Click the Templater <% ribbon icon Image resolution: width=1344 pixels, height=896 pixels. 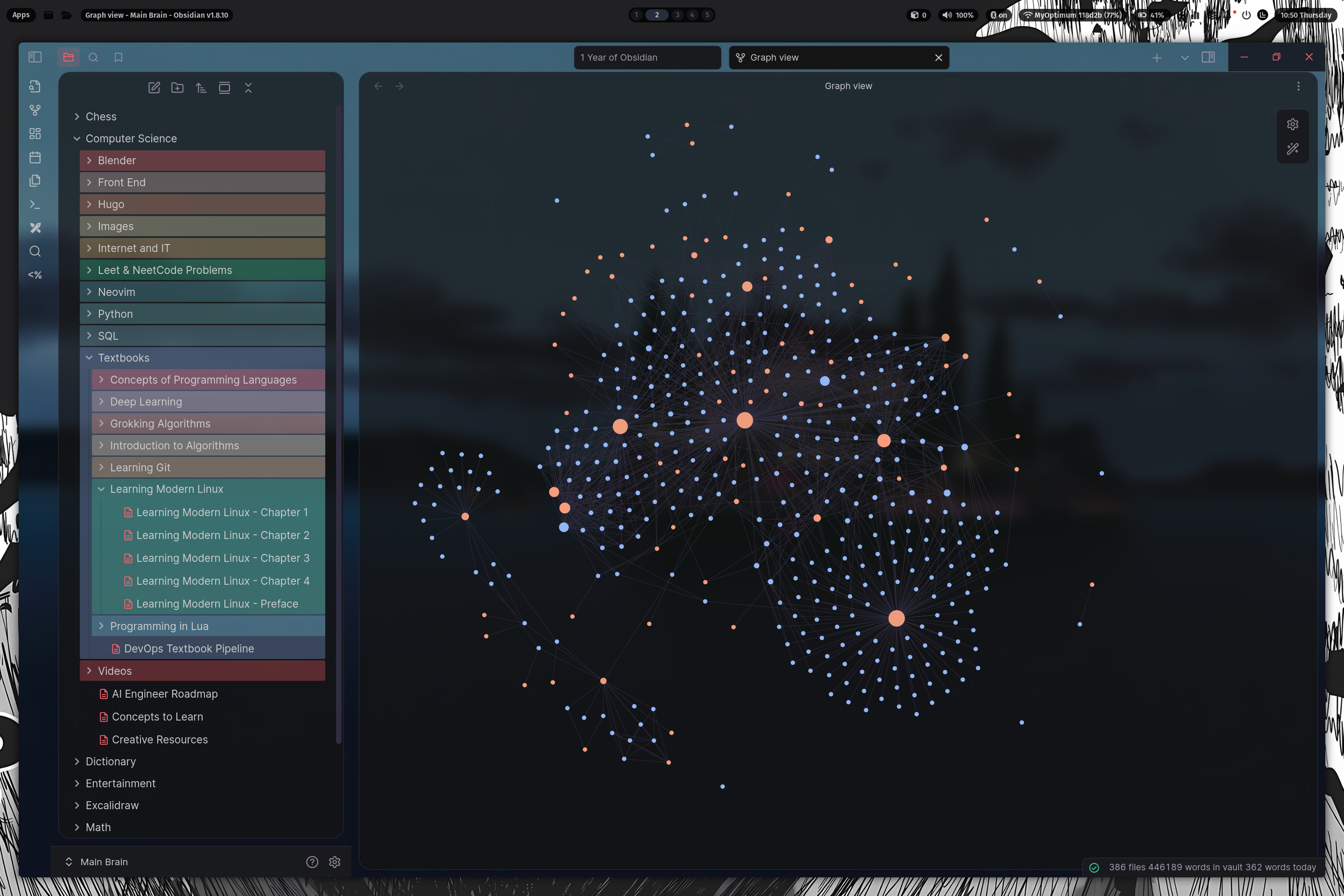click(35, 275)
